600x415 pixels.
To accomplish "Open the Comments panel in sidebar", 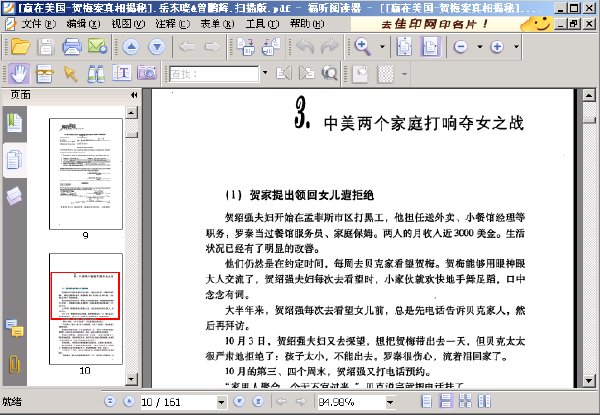I will [x=15, y=328].
